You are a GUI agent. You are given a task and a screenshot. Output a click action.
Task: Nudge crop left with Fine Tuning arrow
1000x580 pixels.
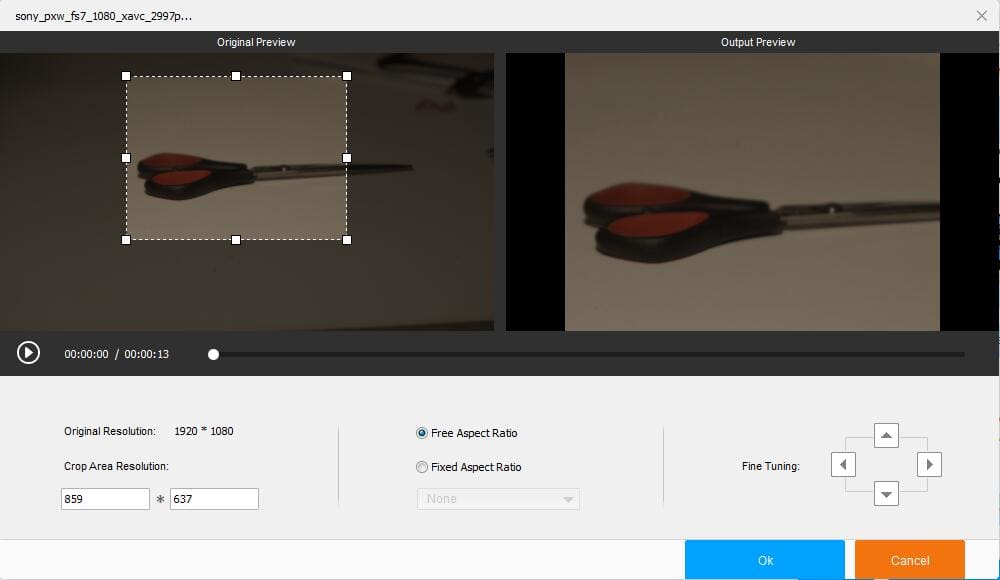click(x=843, y=464)
